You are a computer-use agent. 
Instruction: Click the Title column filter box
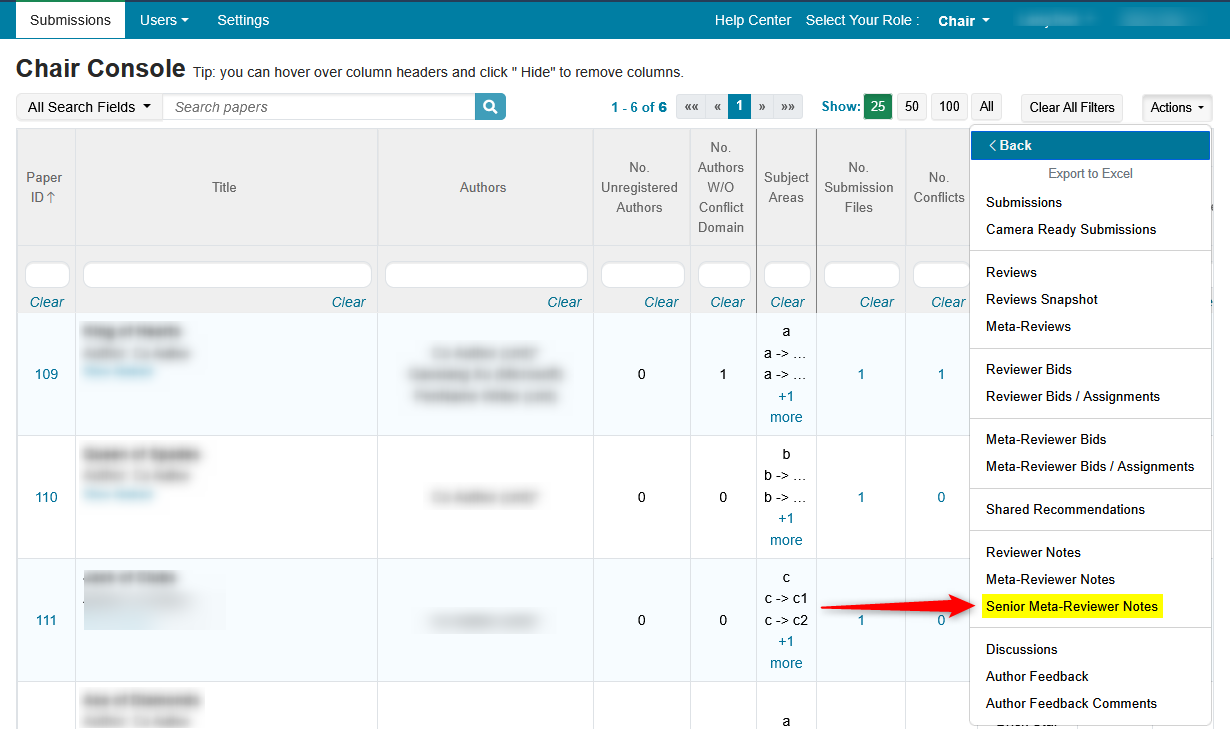tap(227, 275)
